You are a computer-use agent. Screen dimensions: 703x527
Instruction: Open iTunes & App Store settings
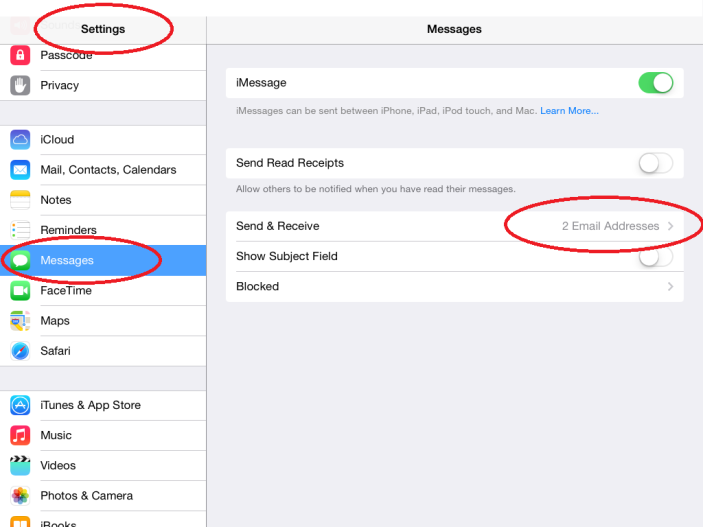[90, 405]
